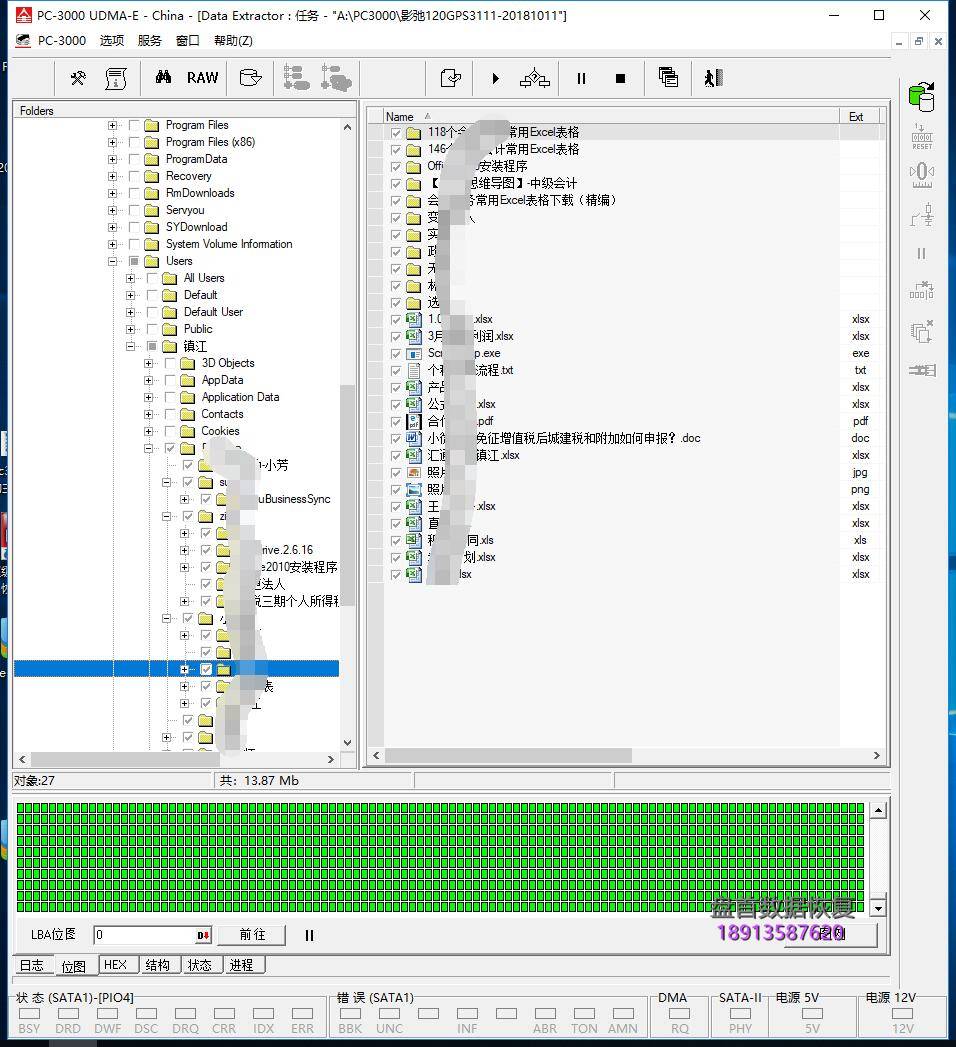Open the 服务 menu

(x=150, y=41)
